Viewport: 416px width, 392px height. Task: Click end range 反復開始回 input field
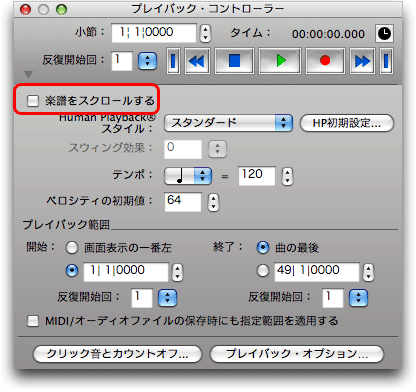pyautogui.click(x=333, y=298)
